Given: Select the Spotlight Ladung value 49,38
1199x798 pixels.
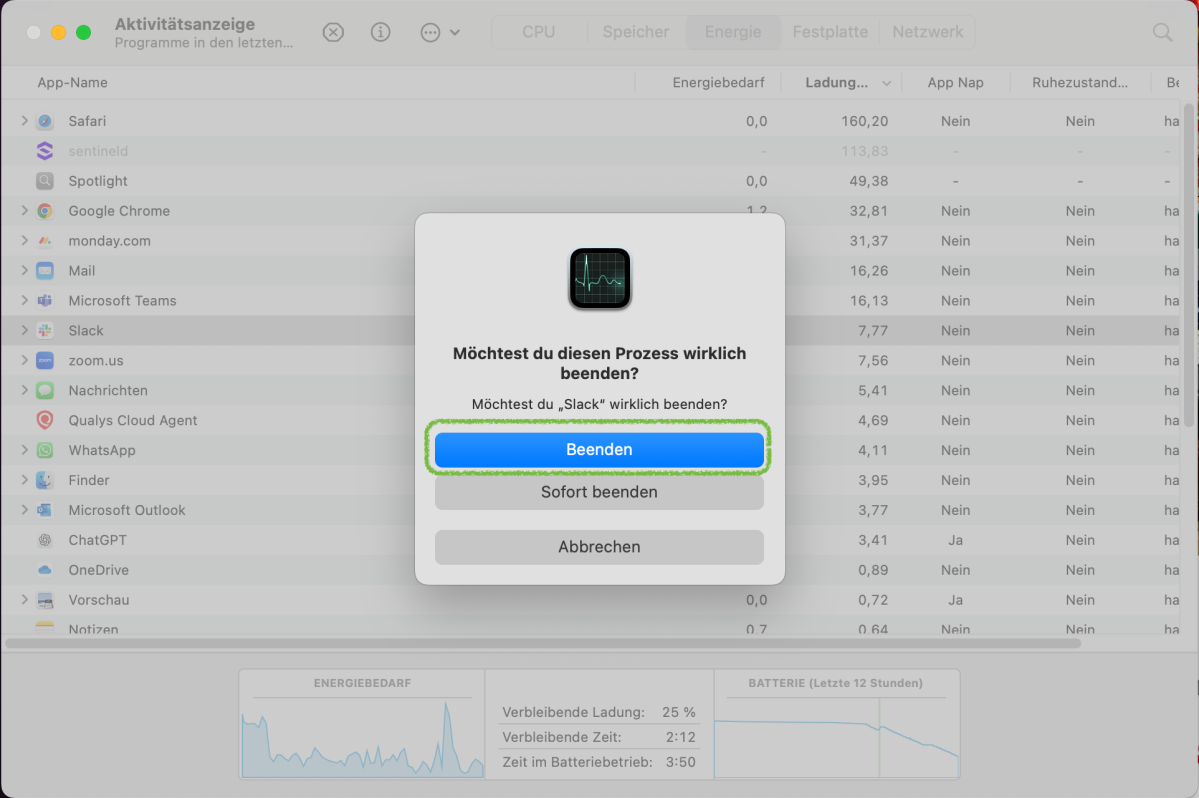Looking at the screenshot, I should [x=869, y=180].
